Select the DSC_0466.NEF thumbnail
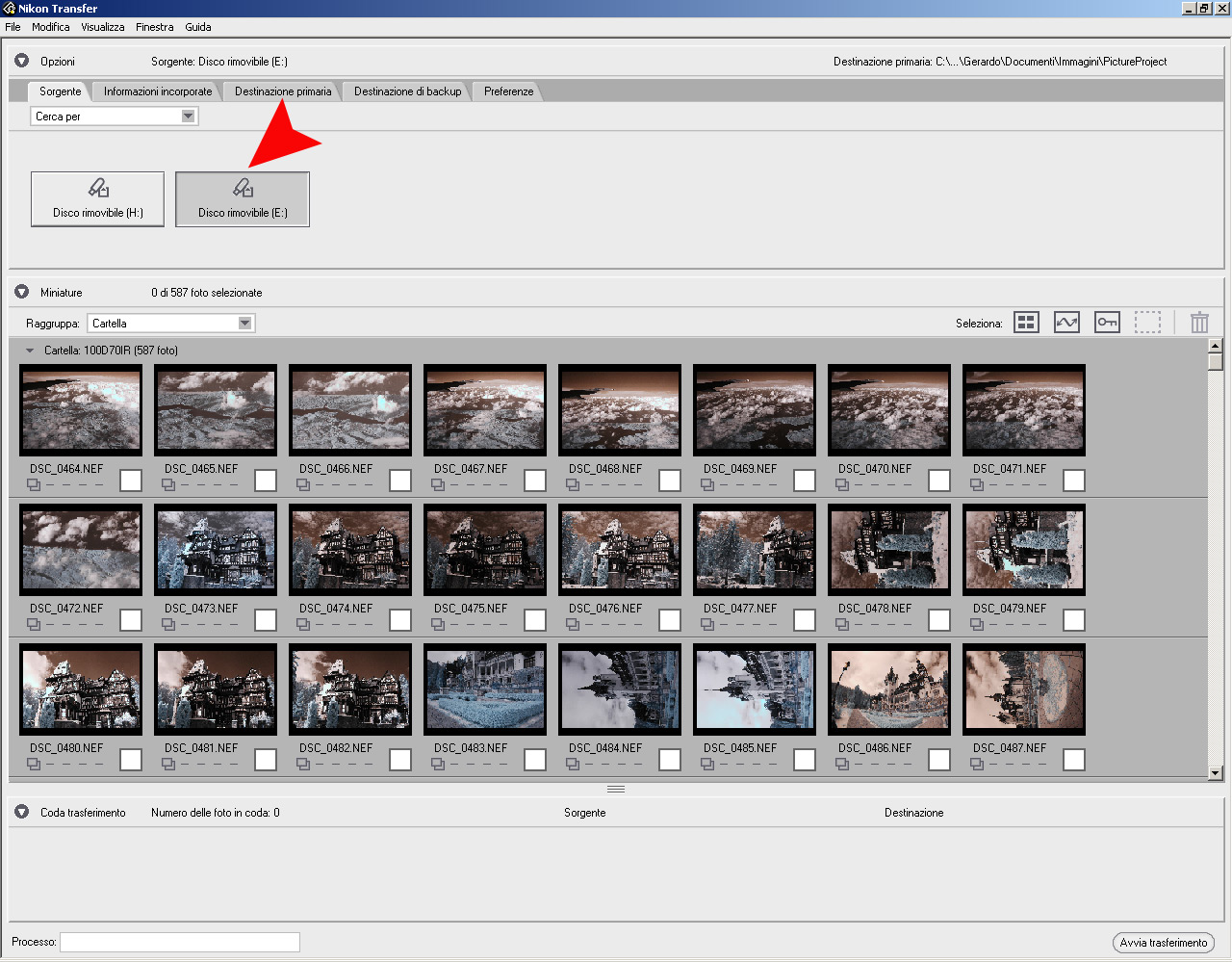This screenshot has height=962, width=1232. point(350,410)
